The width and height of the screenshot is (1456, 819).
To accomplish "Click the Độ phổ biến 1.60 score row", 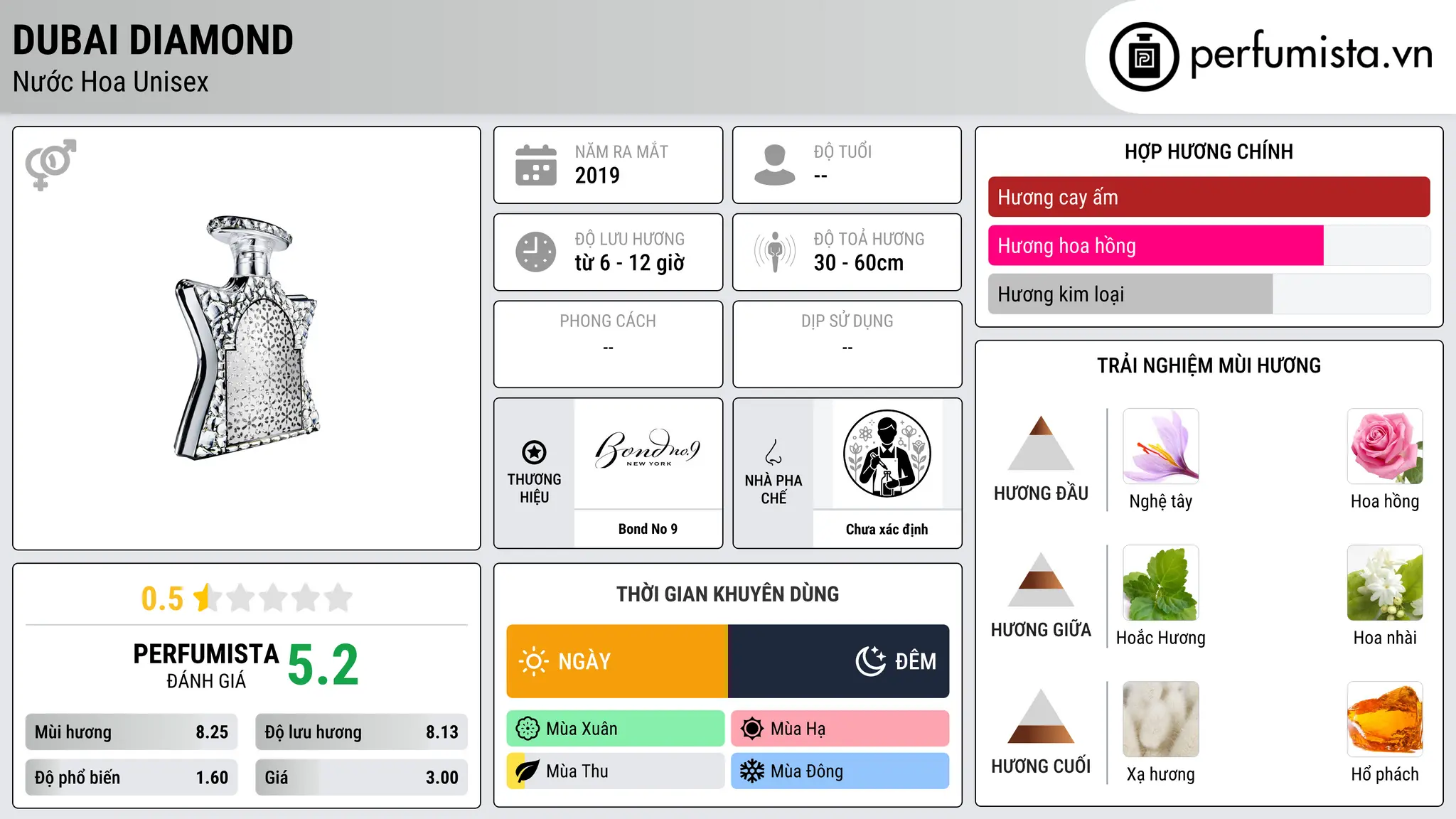I will (132, 777).
